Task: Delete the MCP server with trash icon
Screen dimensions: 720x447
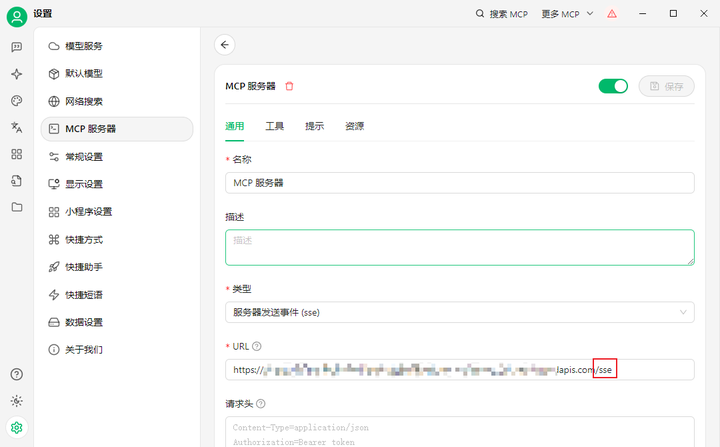Action: pos(289,86)
